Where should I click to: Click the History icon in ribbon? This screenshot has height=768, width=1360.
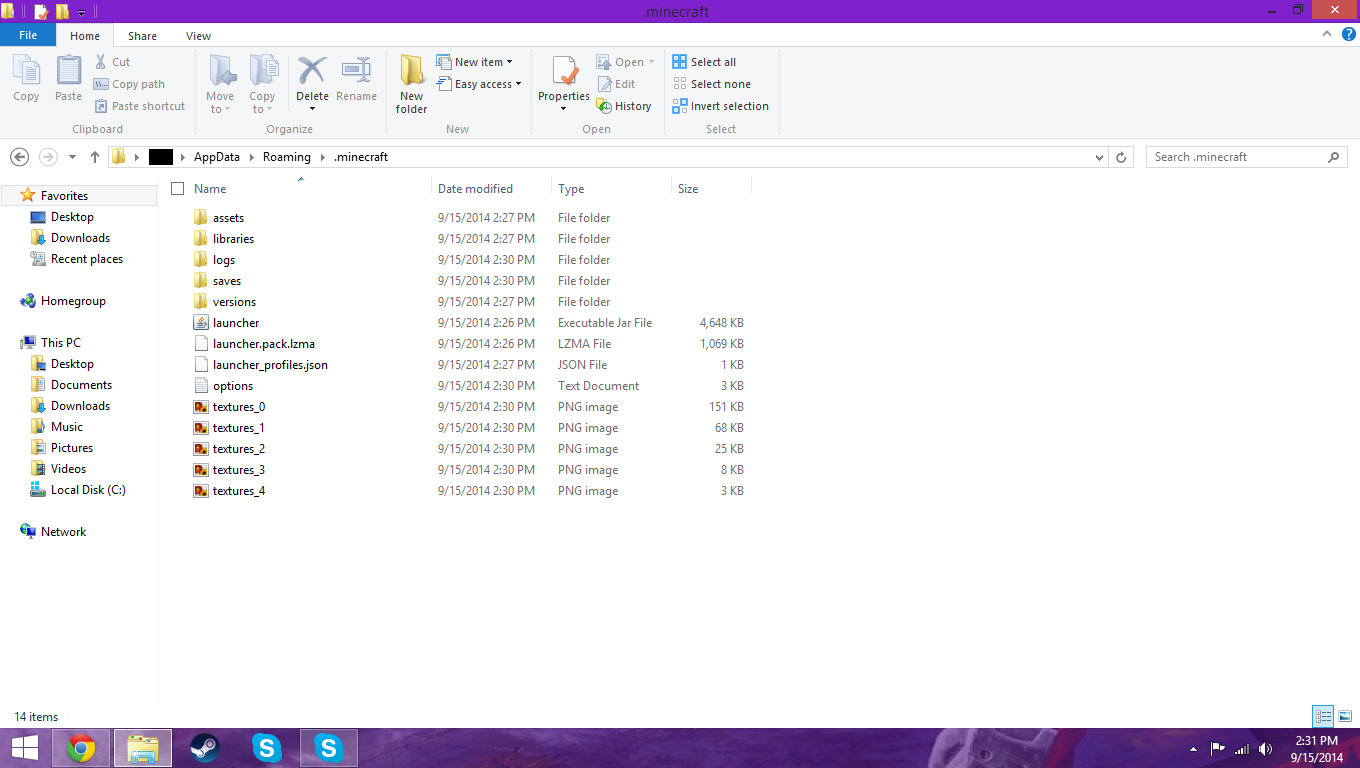click(x=624, y=106)
